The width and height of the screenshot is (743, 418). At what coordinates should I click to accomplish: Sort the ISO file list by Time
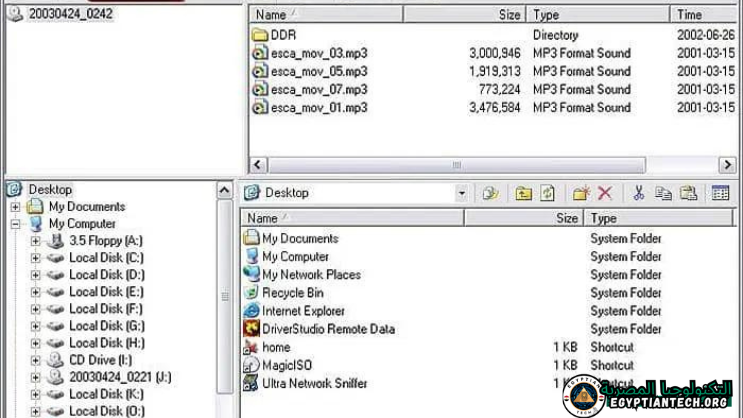coord(706,15)
